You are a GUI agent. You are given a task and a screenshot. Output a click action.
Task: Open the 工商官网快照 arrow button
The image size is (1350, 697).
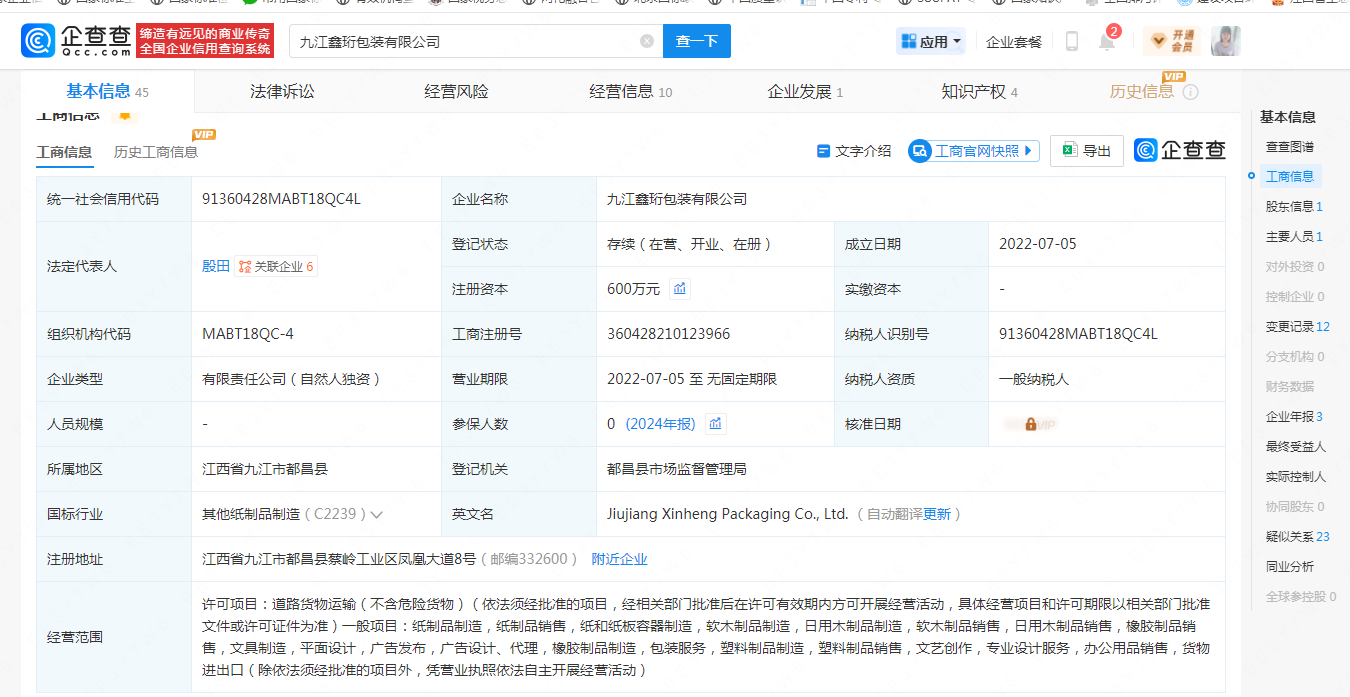pos(1027,151)
